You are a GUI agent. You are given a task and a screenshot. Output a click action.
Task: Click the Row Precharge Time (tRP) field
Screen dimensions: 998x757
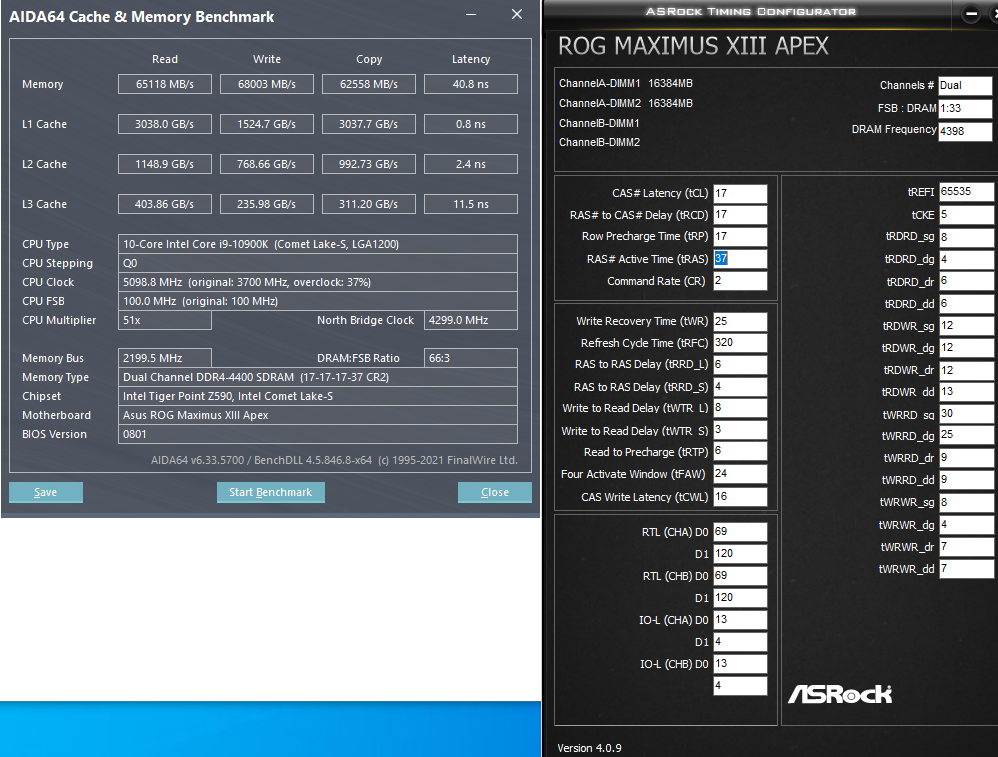point(740,237)
